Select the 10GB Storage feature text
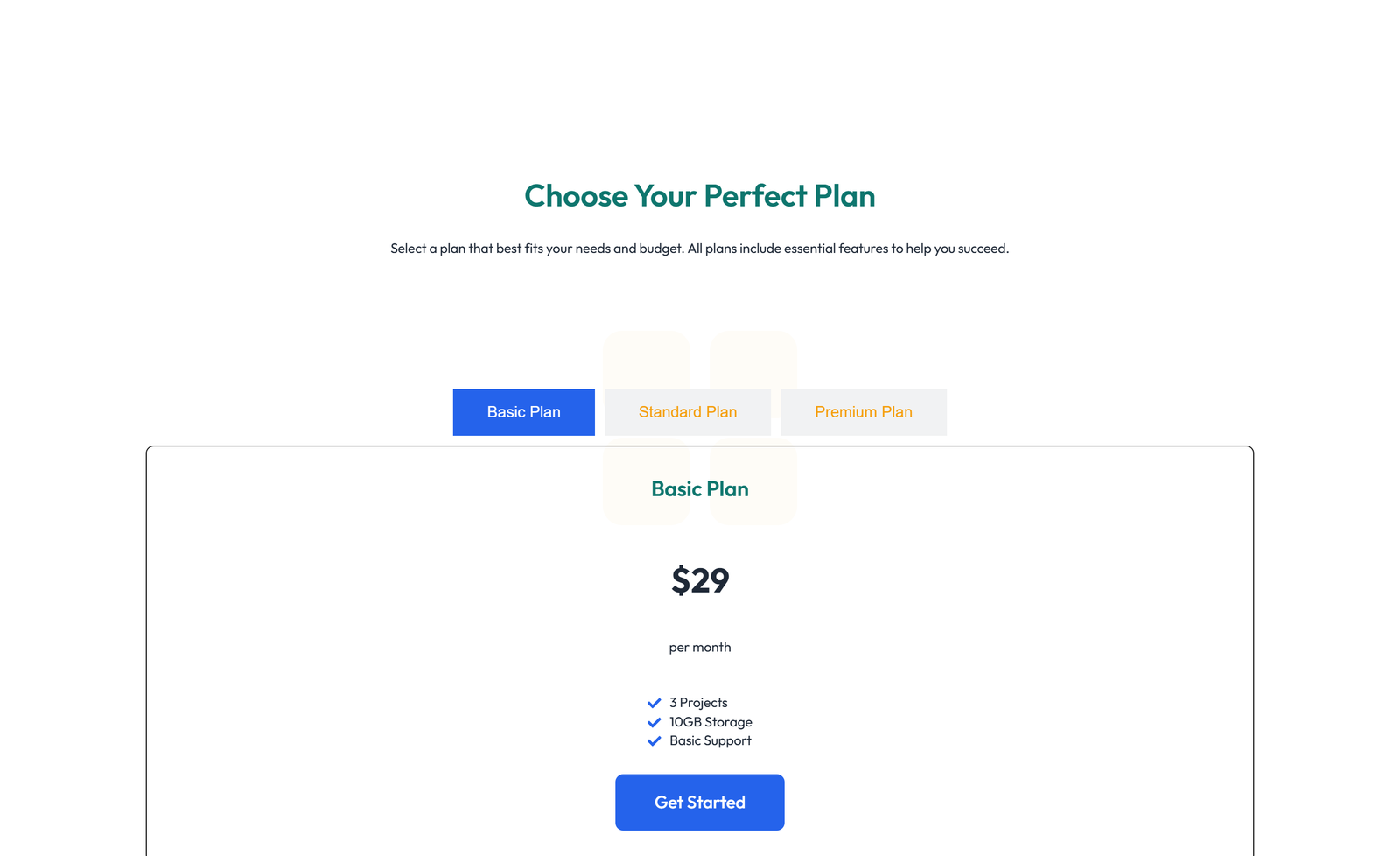The height and width of the screenshot is (856, 1400). pyautogui.click(x=710, y=722)
